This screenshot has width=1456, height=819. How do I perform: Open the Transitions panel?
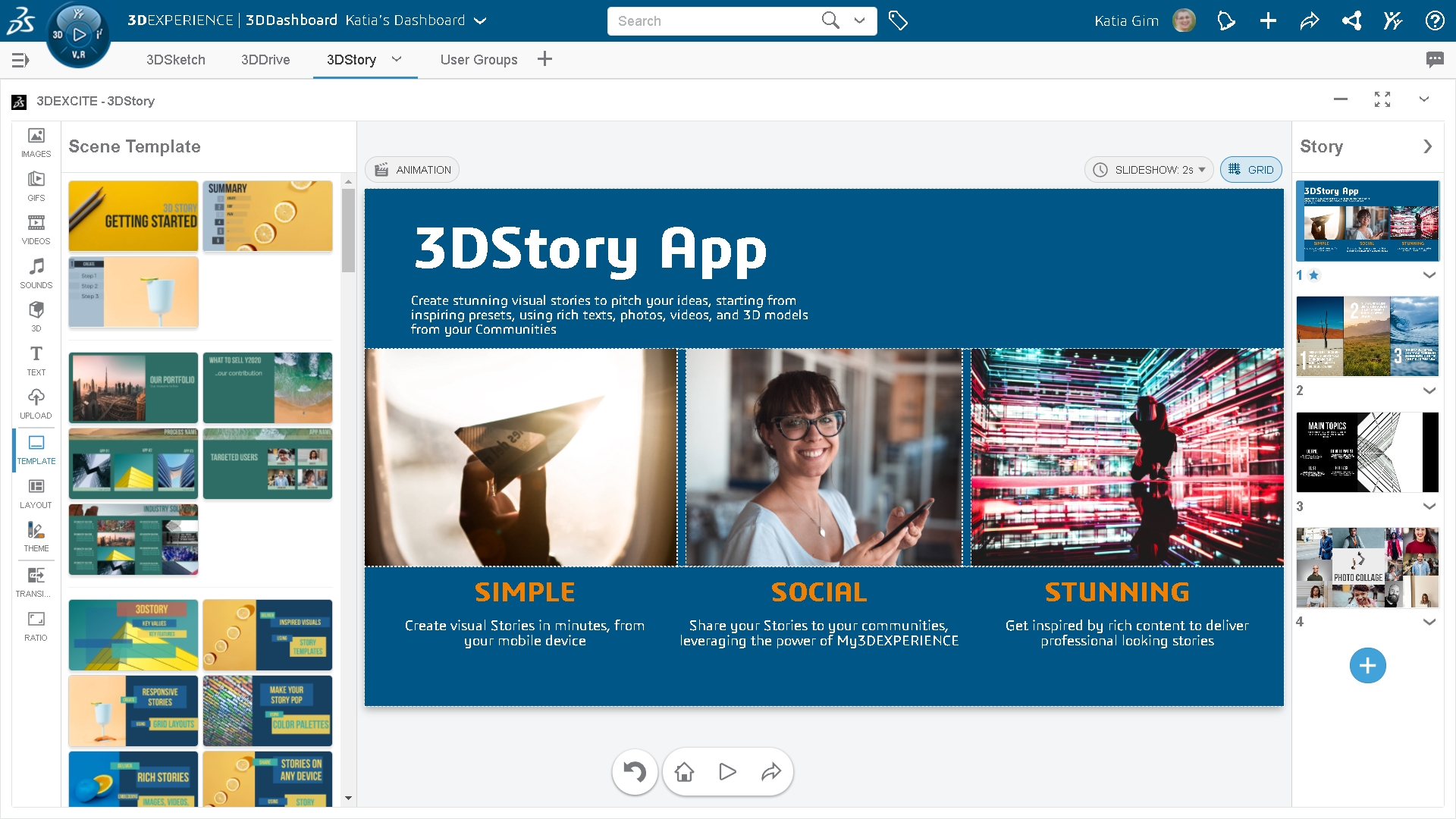36,582
